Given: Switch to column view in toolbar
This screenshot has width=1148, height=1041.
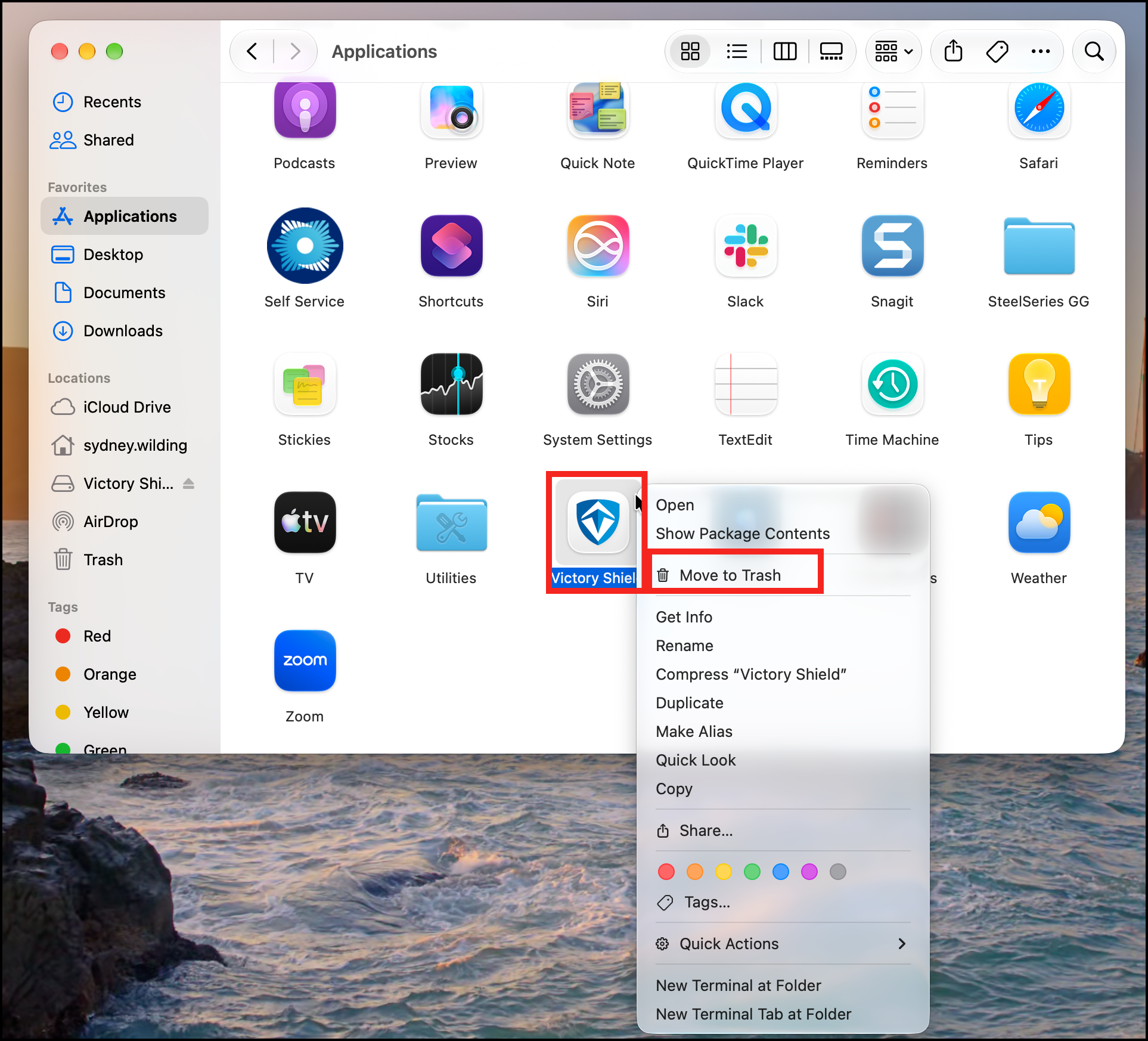Looking at the screenshot, I should (784, 51).
